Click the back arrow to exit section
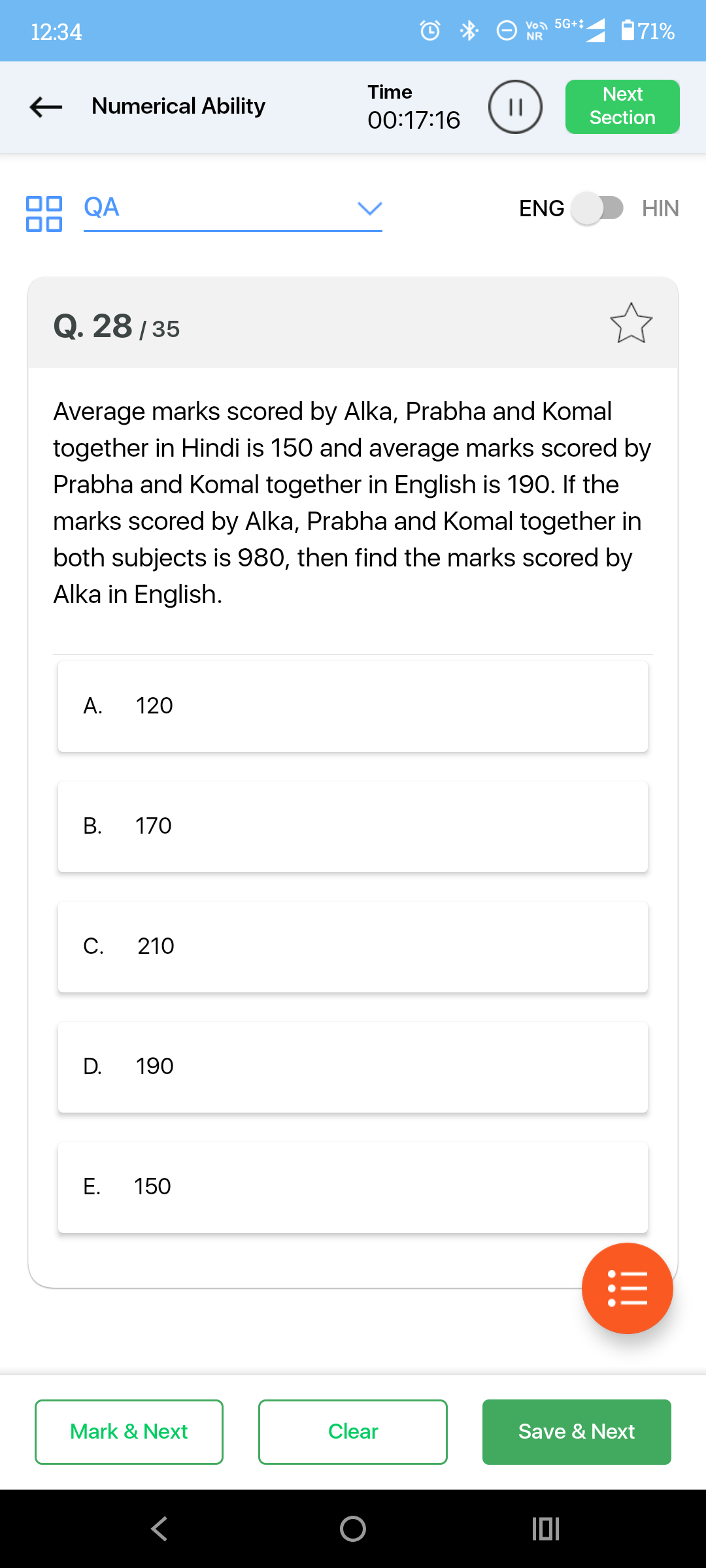This screenshot has height=1568, width=706. [43, 106]
